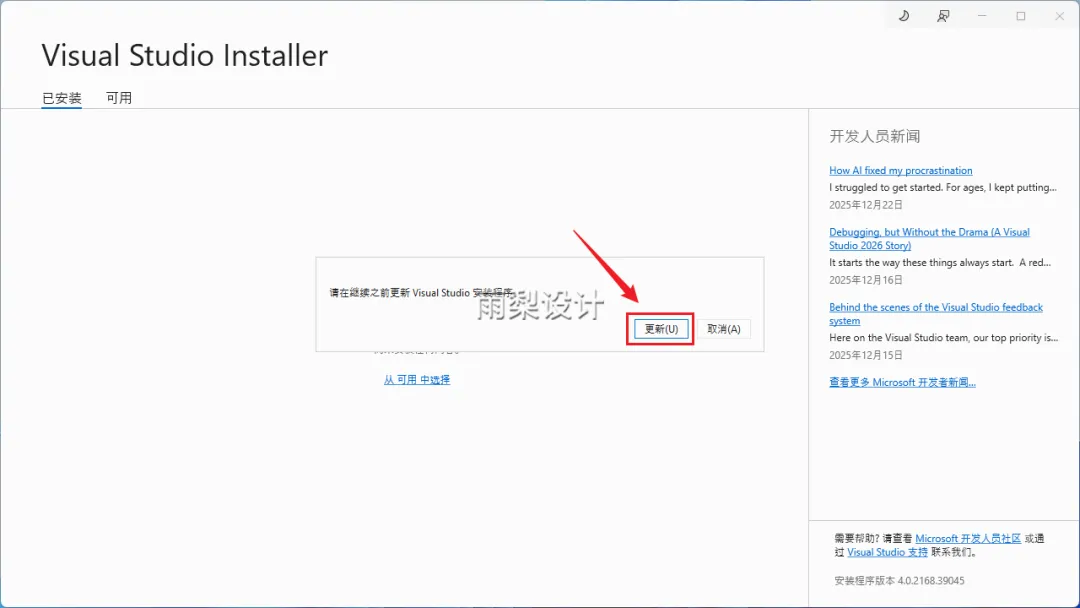Click the date 2025年12月22日
This screenshot has height=608, width=1080.
point(866,205)
